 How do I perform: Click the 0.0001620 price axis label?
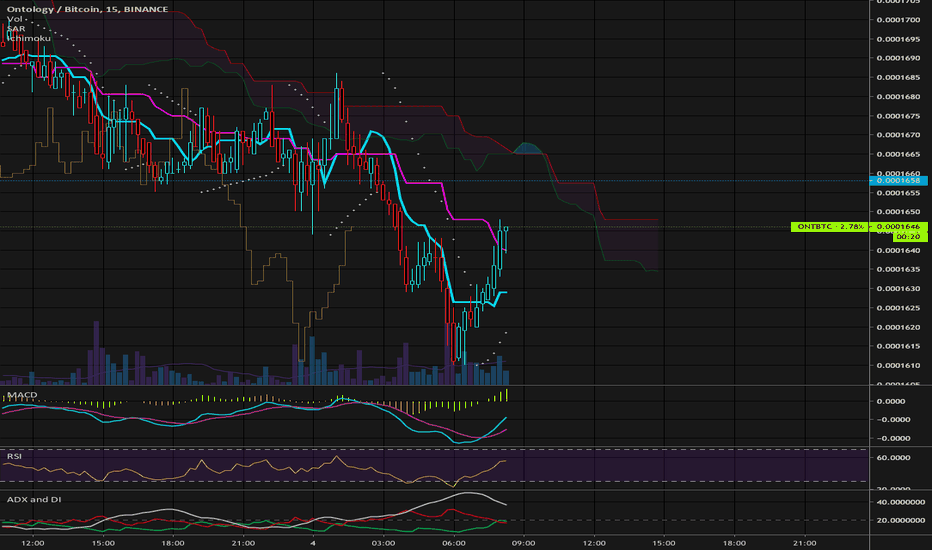[x=898, y=327]
